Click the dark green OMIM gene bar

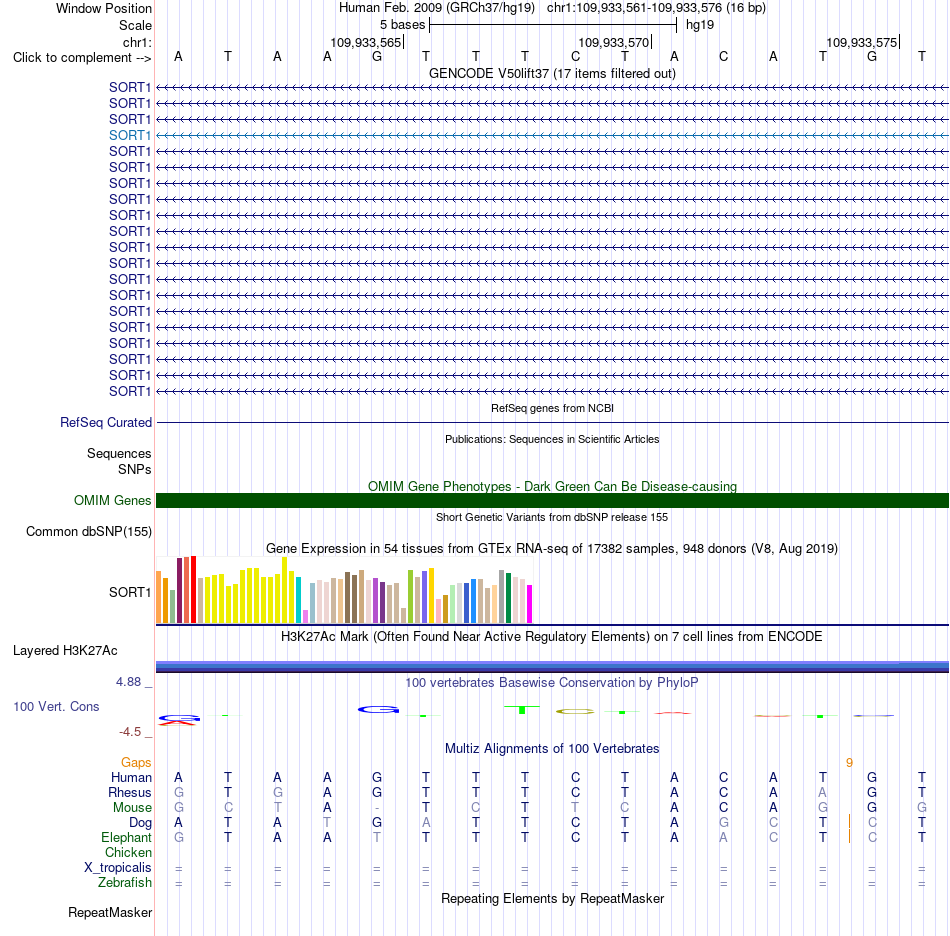pos(552,500)
